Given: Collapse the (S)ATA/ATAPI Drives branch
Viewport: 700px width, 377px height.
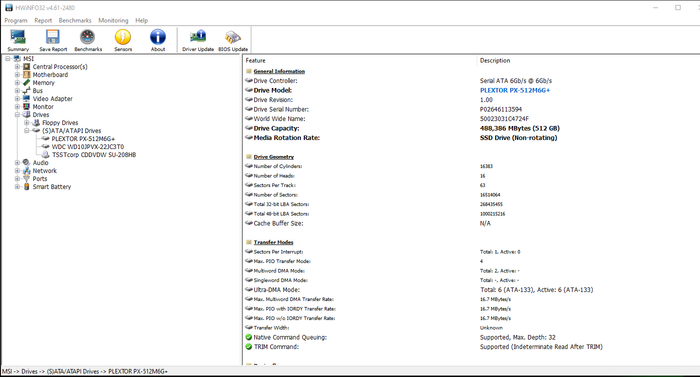Looking at the screenshot, I should [27, 130].
